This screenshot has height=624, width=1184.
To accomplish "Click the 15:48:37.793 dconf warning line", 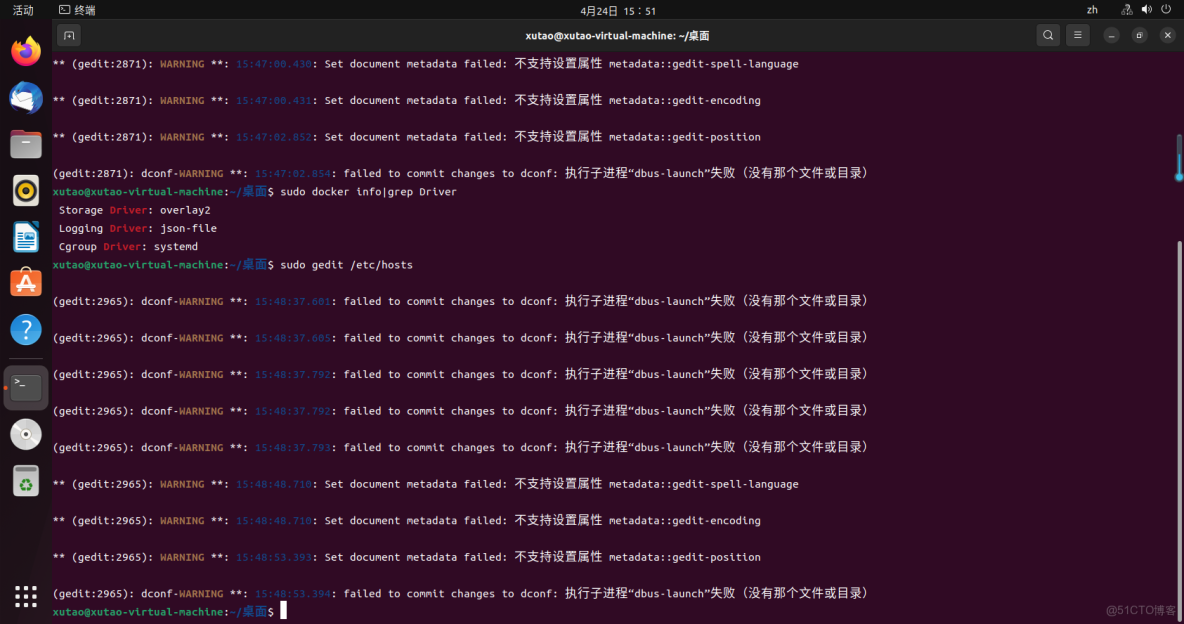I will pyautogui.click(x=461, y=448).
